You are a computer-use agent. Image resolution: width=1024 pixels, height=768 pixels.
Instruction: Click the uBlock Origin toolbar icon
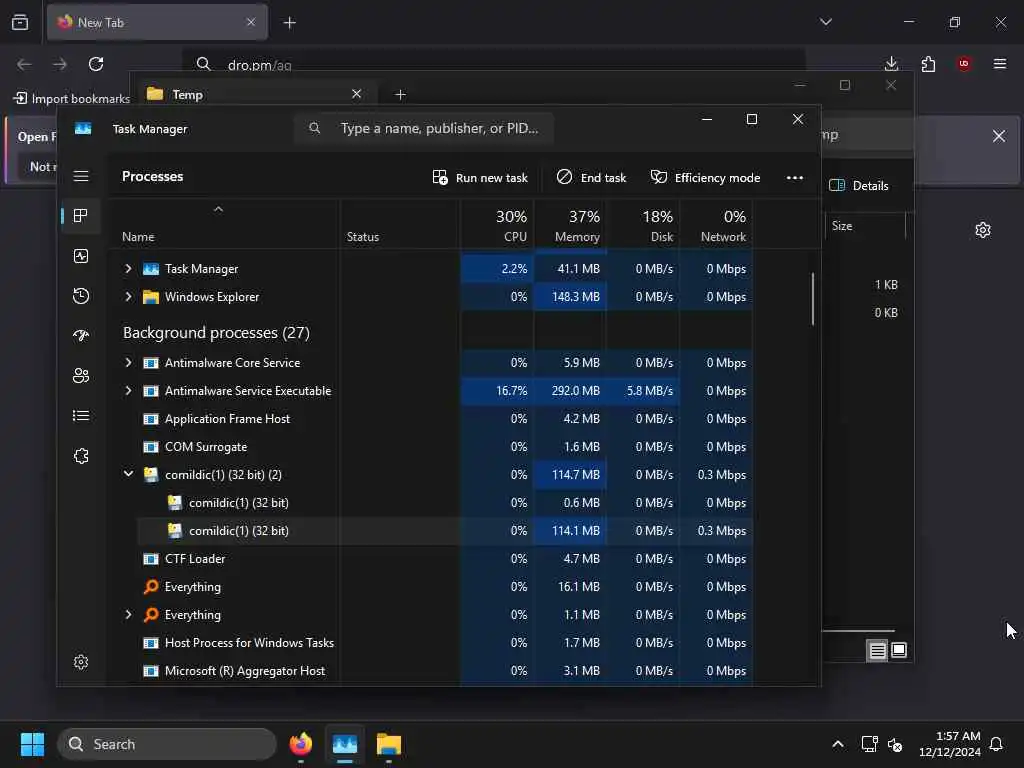[964, 64]
